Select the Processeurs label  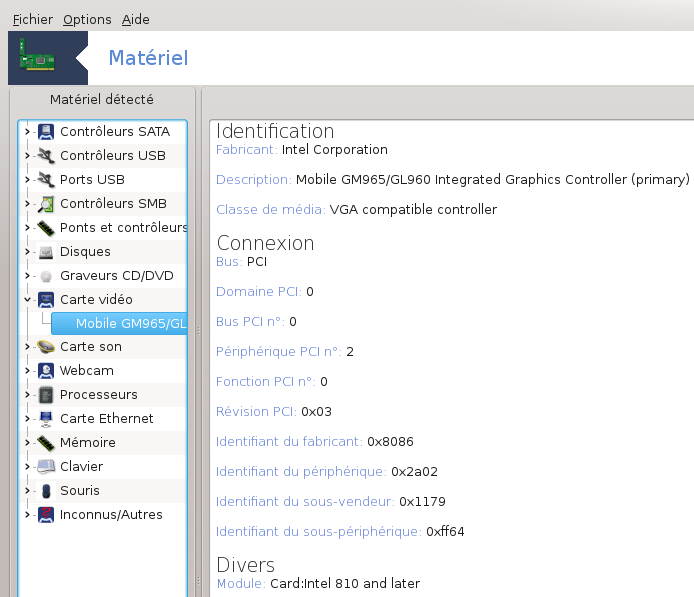pos(99,394)
